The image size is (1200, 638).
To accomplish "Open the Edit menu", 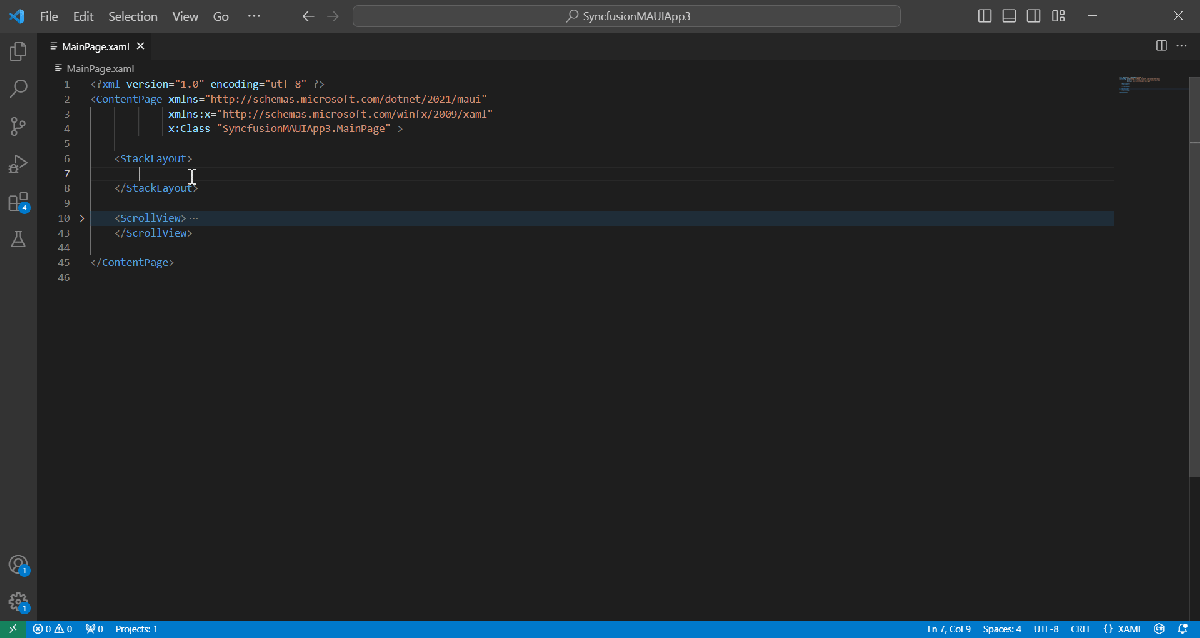I will (x=83, y=16).
